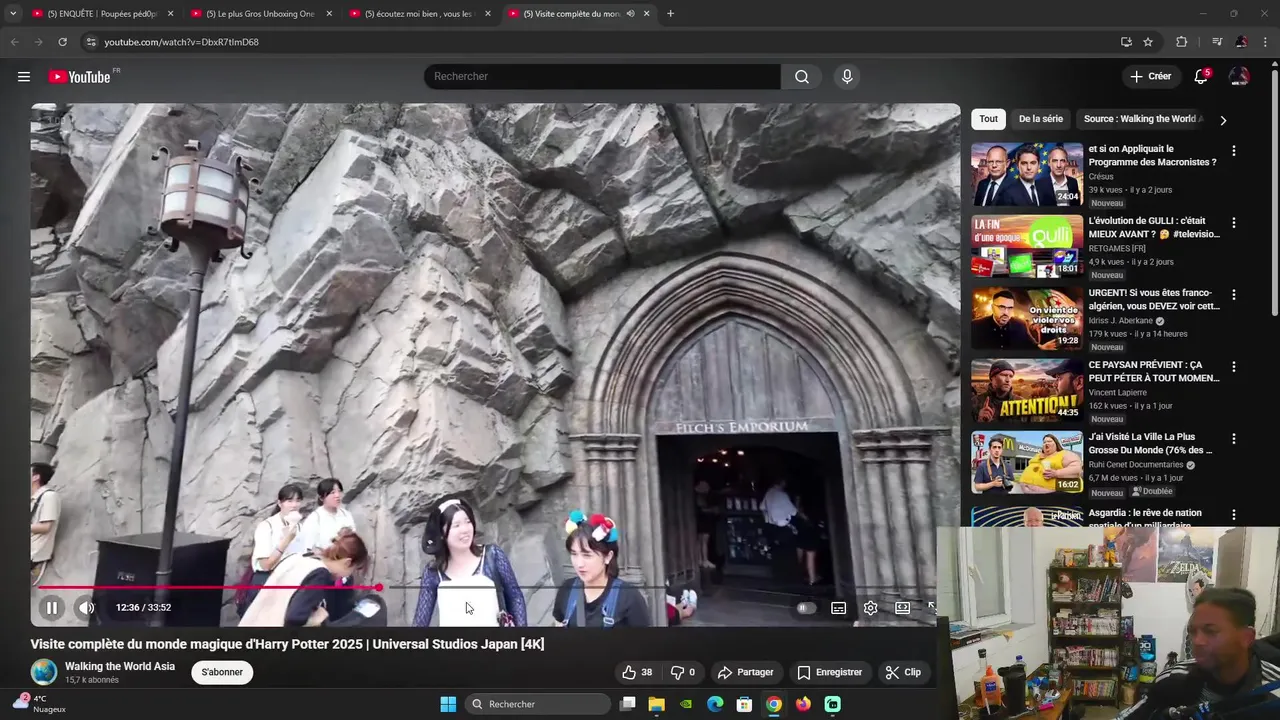This screenshot has width=1280, height=720.
Task: Open options for L'évolution de GULLI video
Action: coord(1233,223)
